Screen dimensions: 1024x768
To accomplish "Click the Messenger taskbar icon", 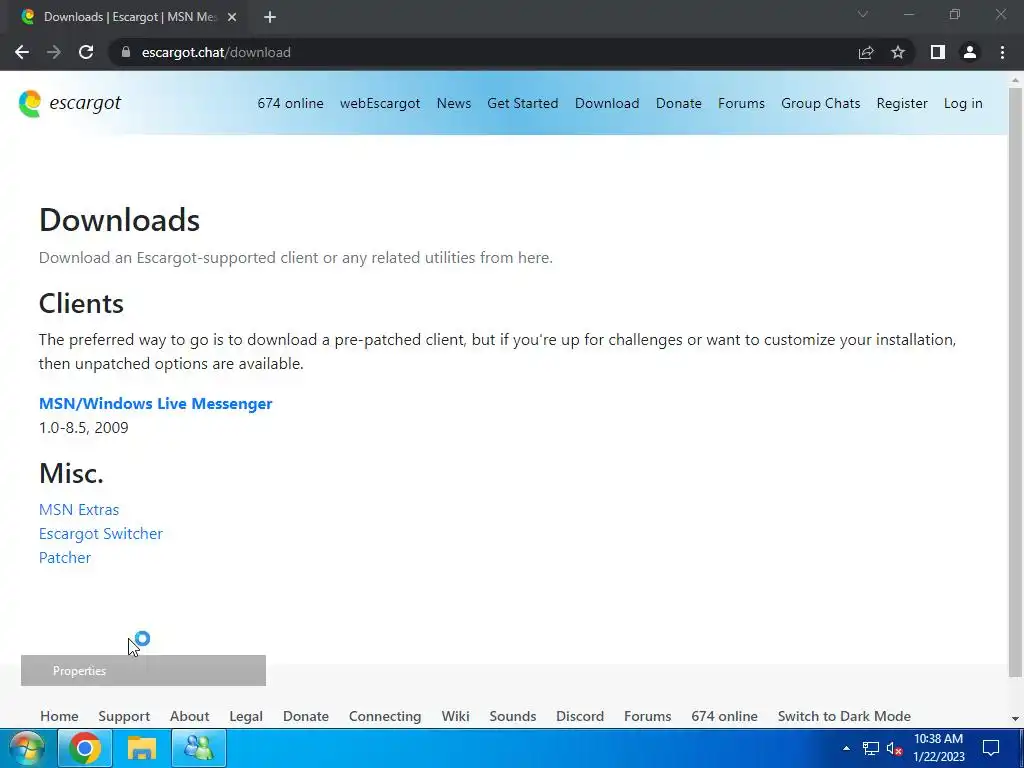I will [x=199, y=748].
